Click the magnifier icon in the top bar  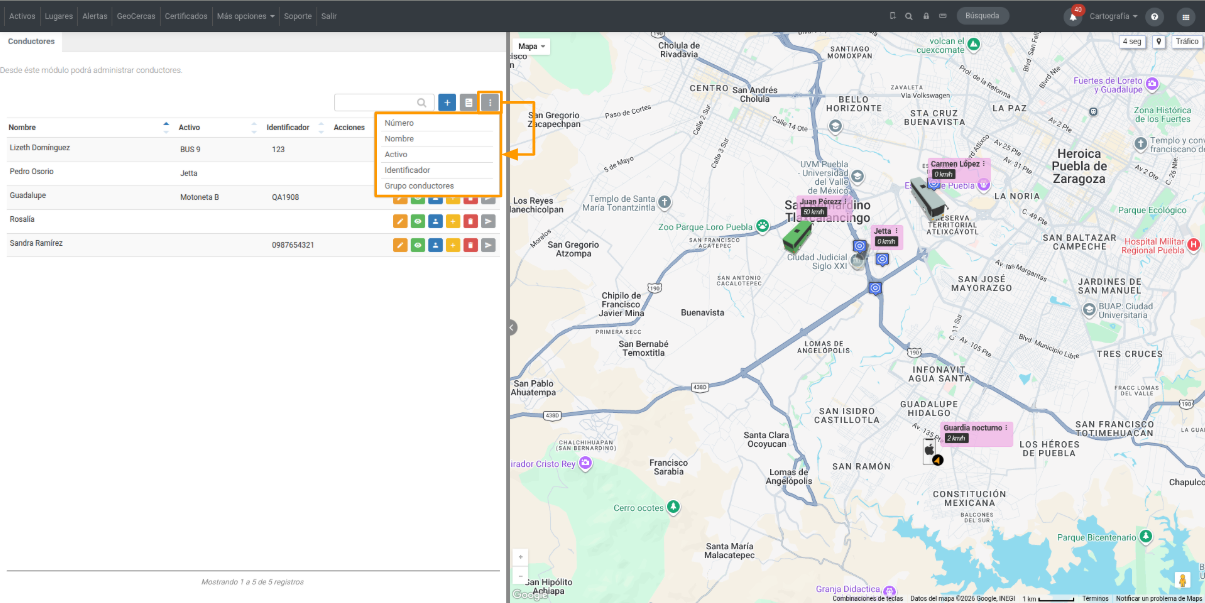click(908, 16)
